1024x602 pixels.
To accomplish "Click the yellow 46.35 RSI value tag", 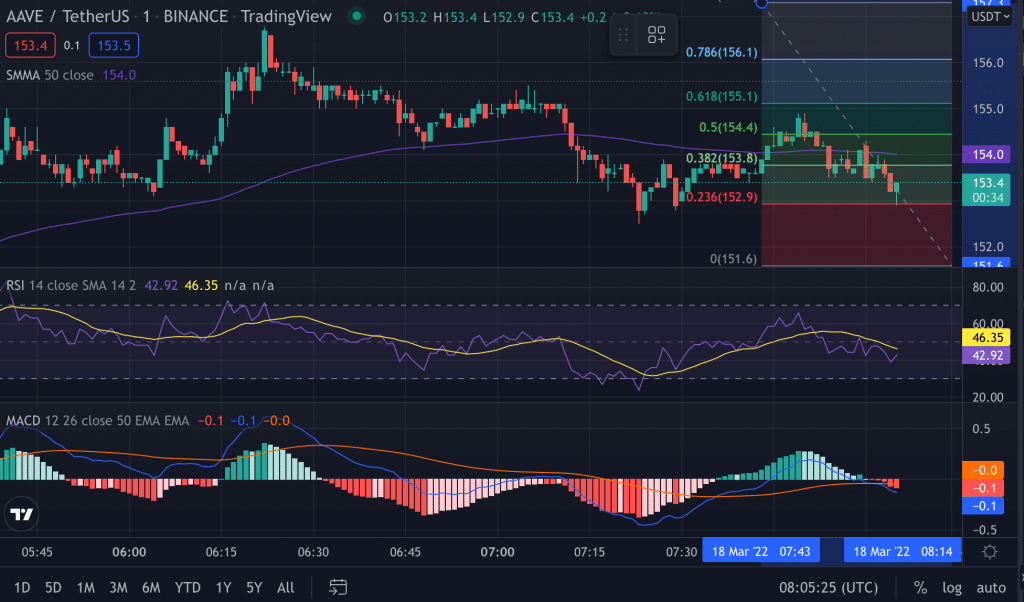I will [987, 338].
